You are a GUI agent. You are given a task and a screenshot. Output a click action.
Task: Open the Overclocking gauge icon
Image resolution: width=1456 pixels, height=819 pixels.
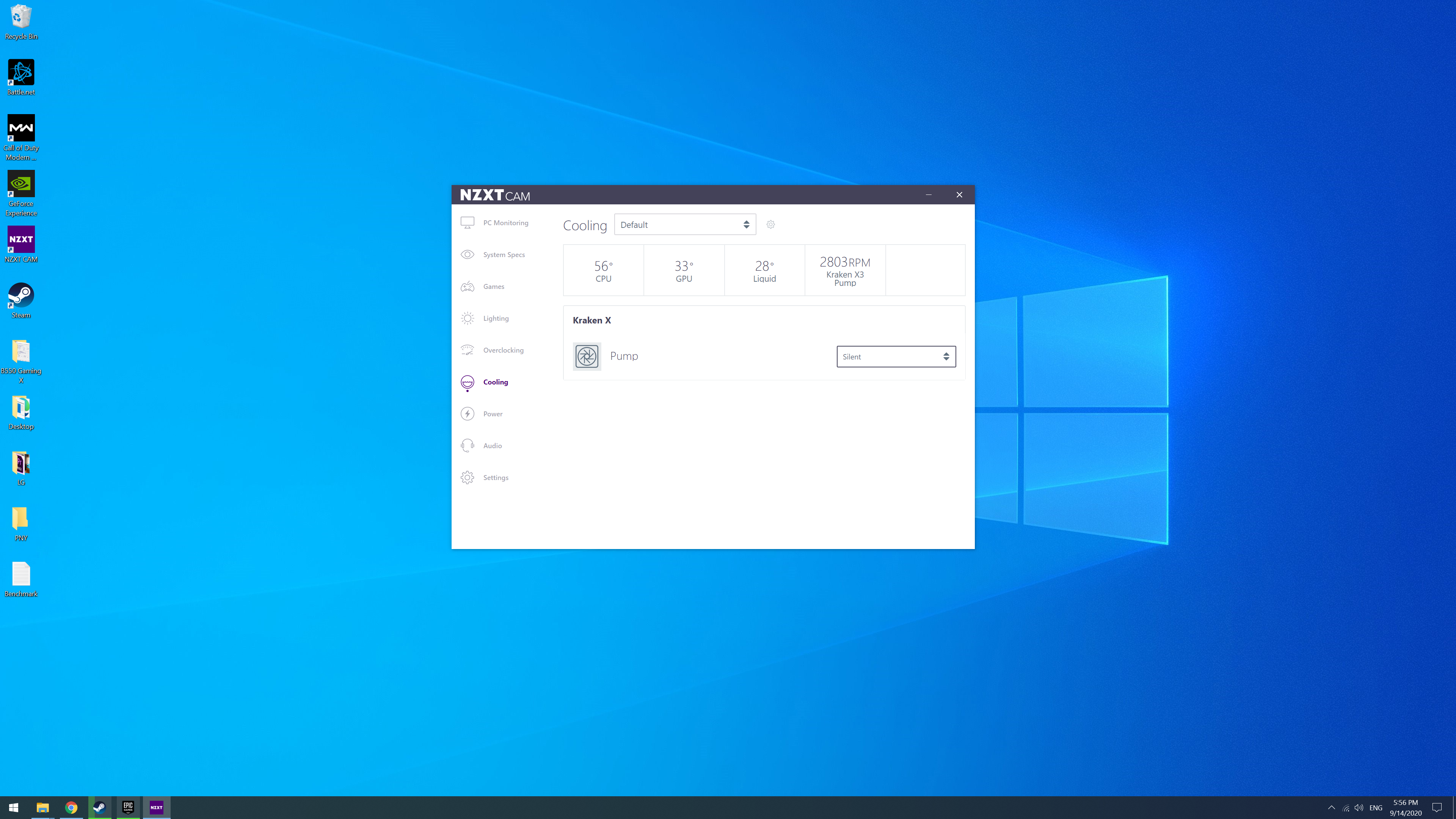468,350
